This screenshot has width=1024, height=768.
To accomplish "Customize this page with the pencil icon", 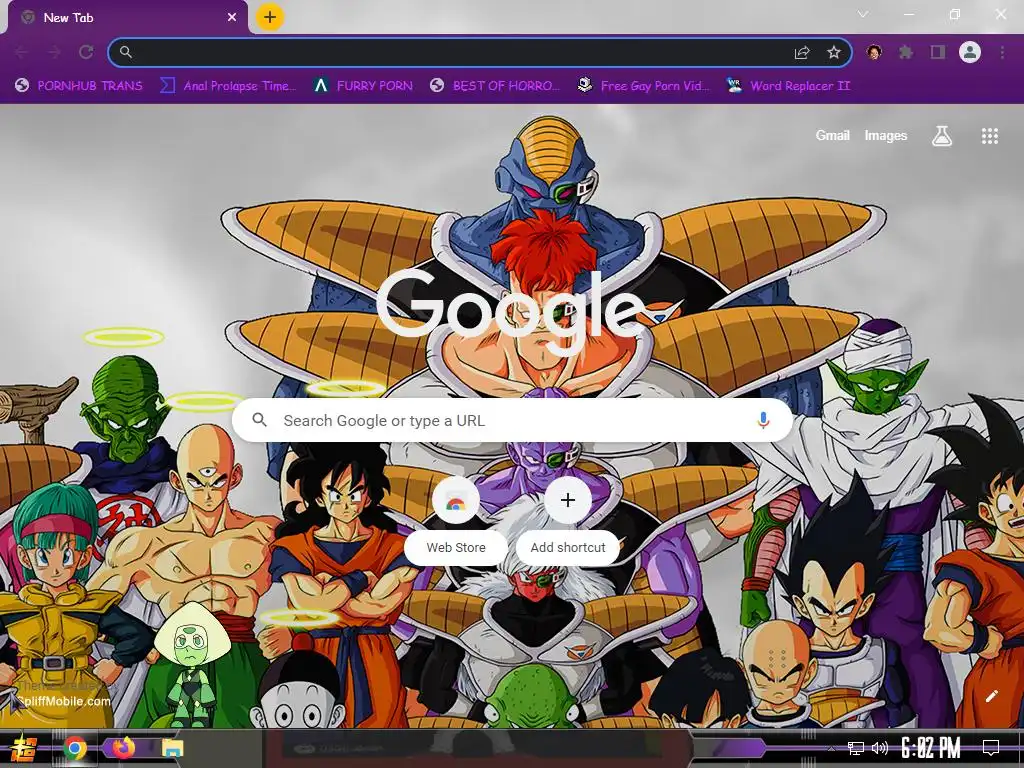I will point(991,696).
